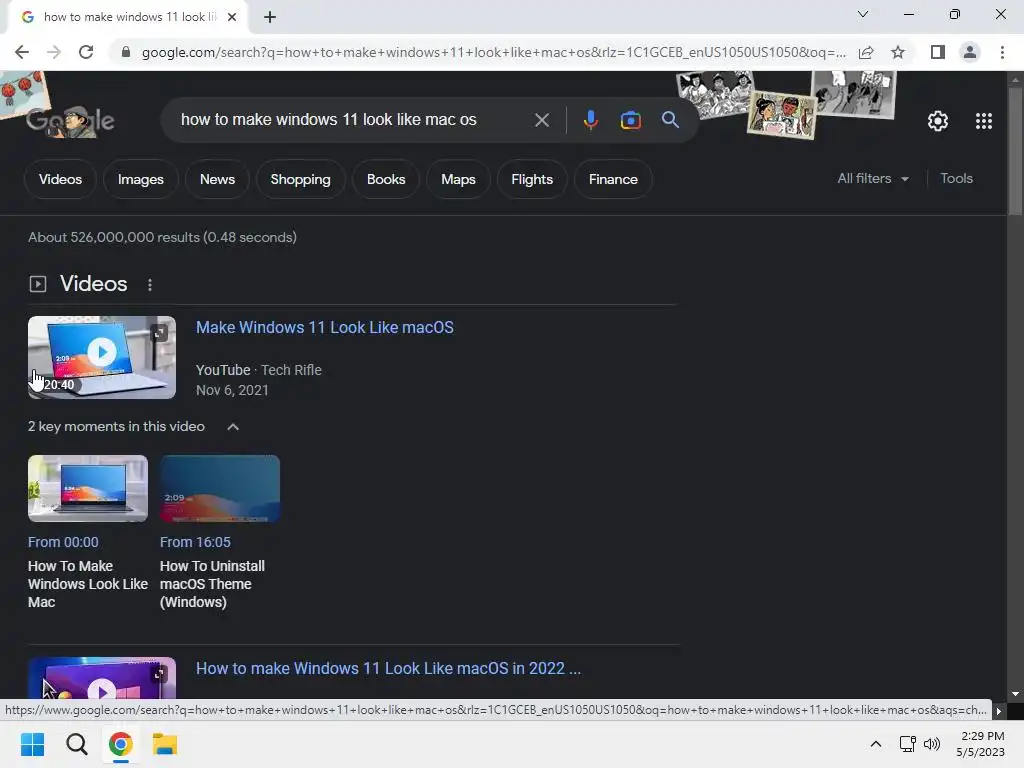Go back using the browser back arrow

tap(22, 52)
